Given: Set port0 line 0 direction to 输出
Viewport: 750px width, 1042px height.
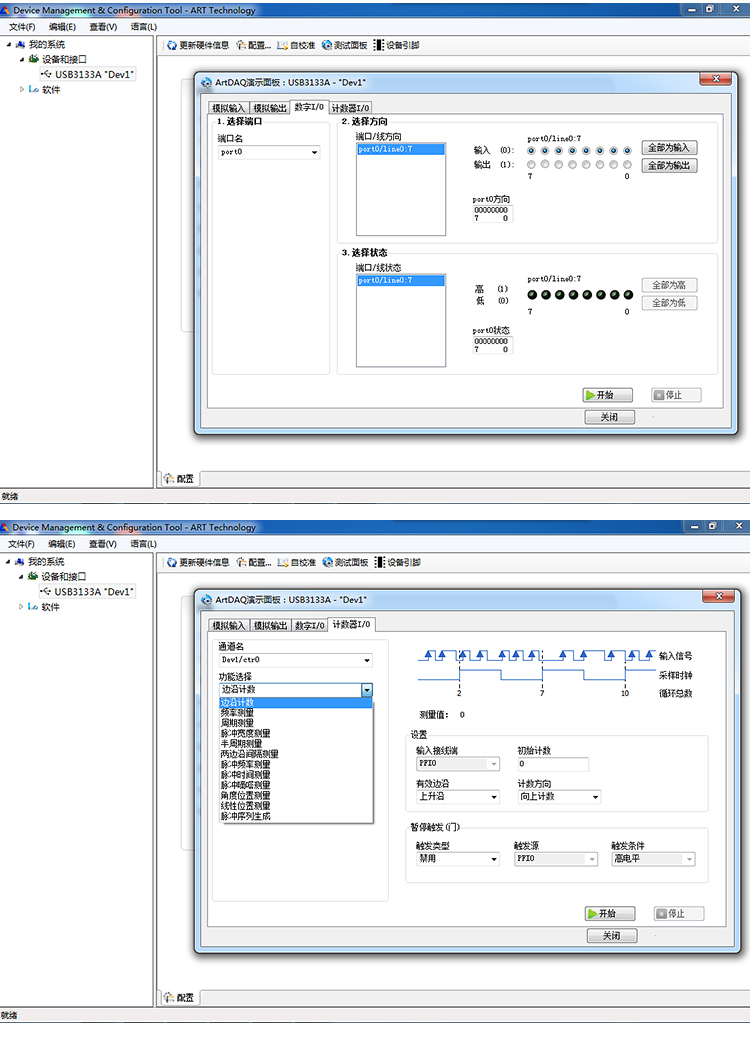Looking at the screenshot, I should click(627, 165).
